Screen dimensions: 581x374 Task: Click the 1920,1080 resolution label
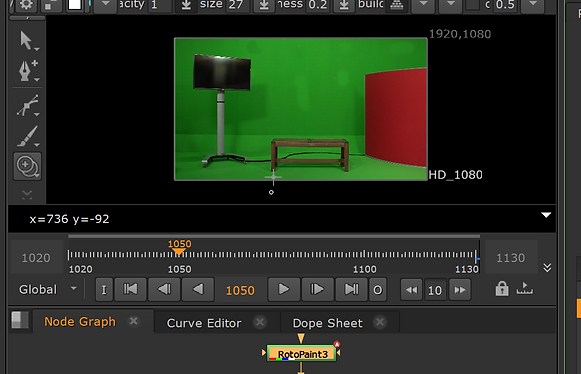click(460, 34)
